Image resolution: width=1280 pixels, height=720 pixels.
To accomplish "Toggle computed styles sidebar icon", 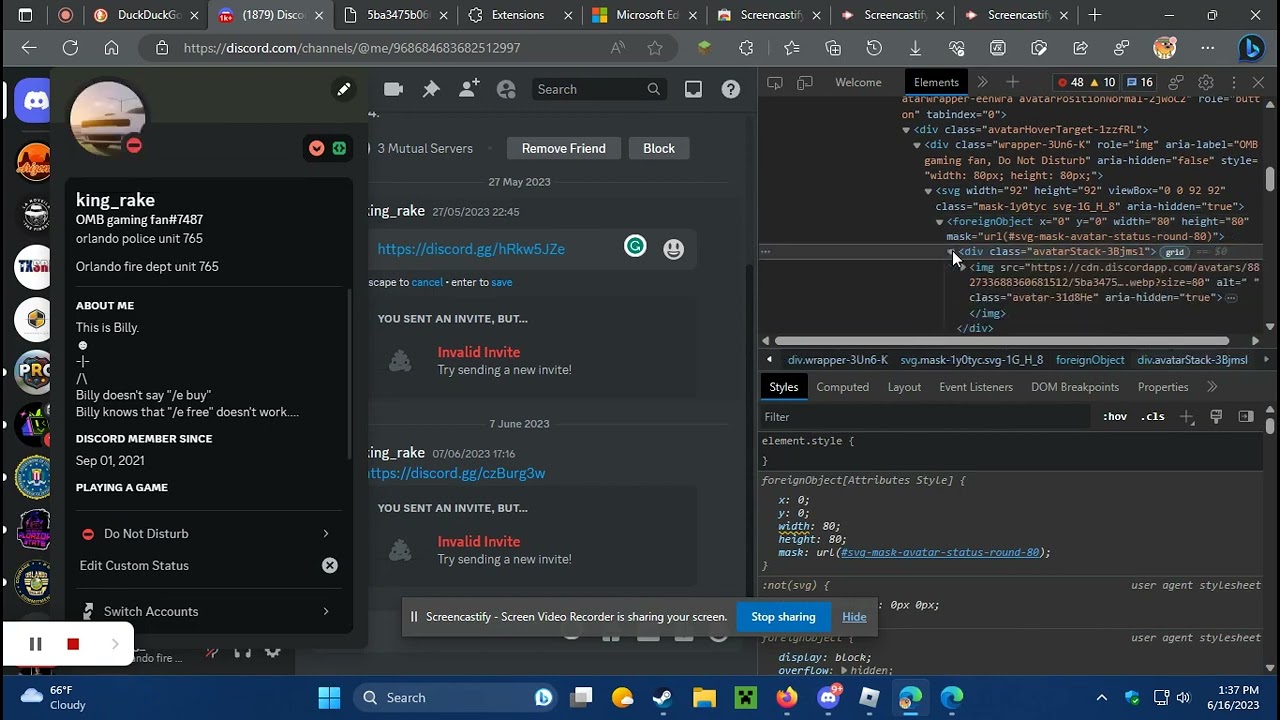I will [x=1245, y=416].
